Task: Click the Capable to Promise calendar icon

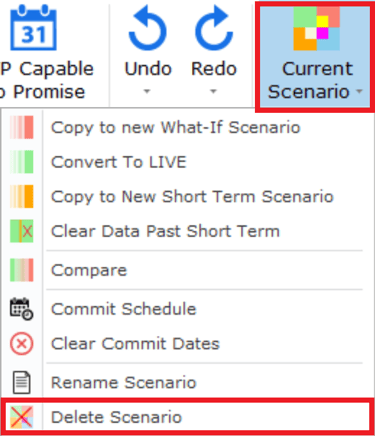Action: click(x=33, y=27)
